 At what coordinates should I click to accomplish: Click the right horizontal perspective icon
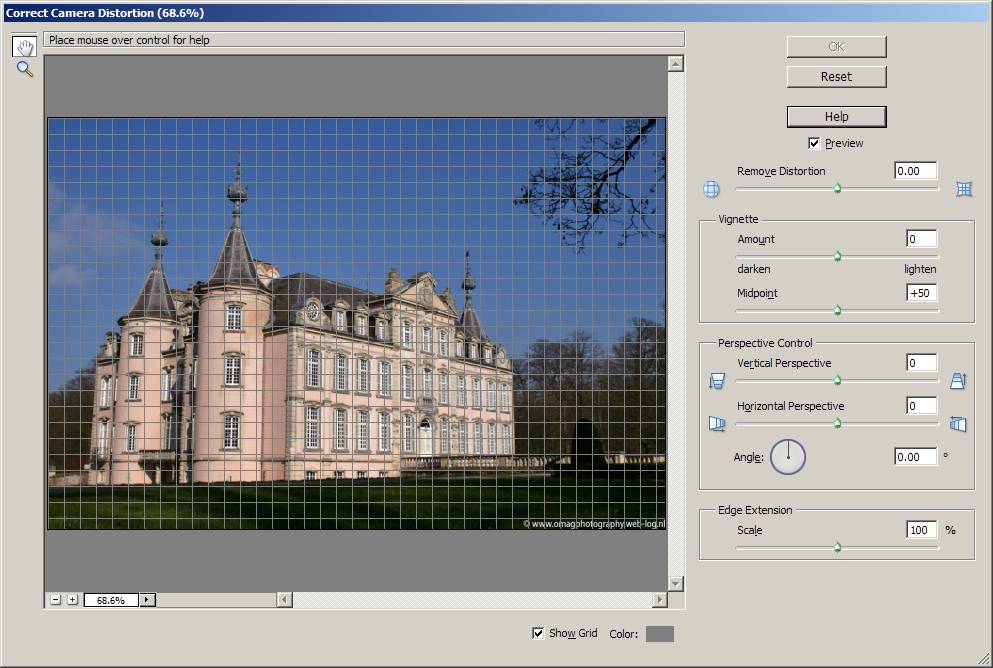coord(958,424)
